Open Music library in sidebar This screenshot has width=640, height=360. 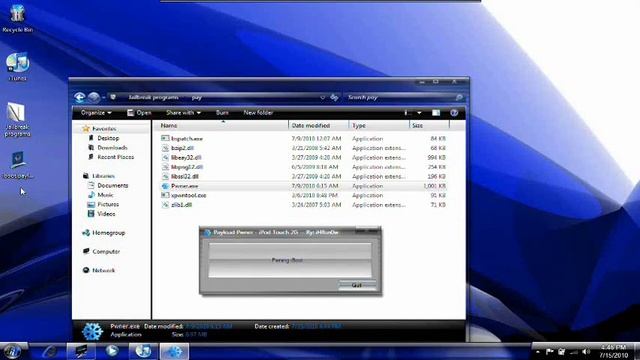(x=105, y=195)
